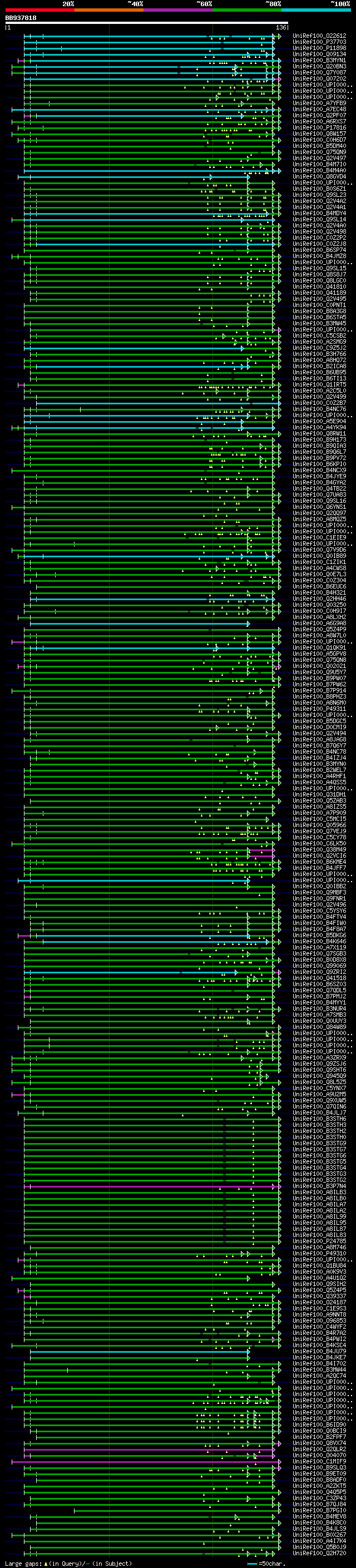Select the UniRef100_Q39337 label

319,1297
